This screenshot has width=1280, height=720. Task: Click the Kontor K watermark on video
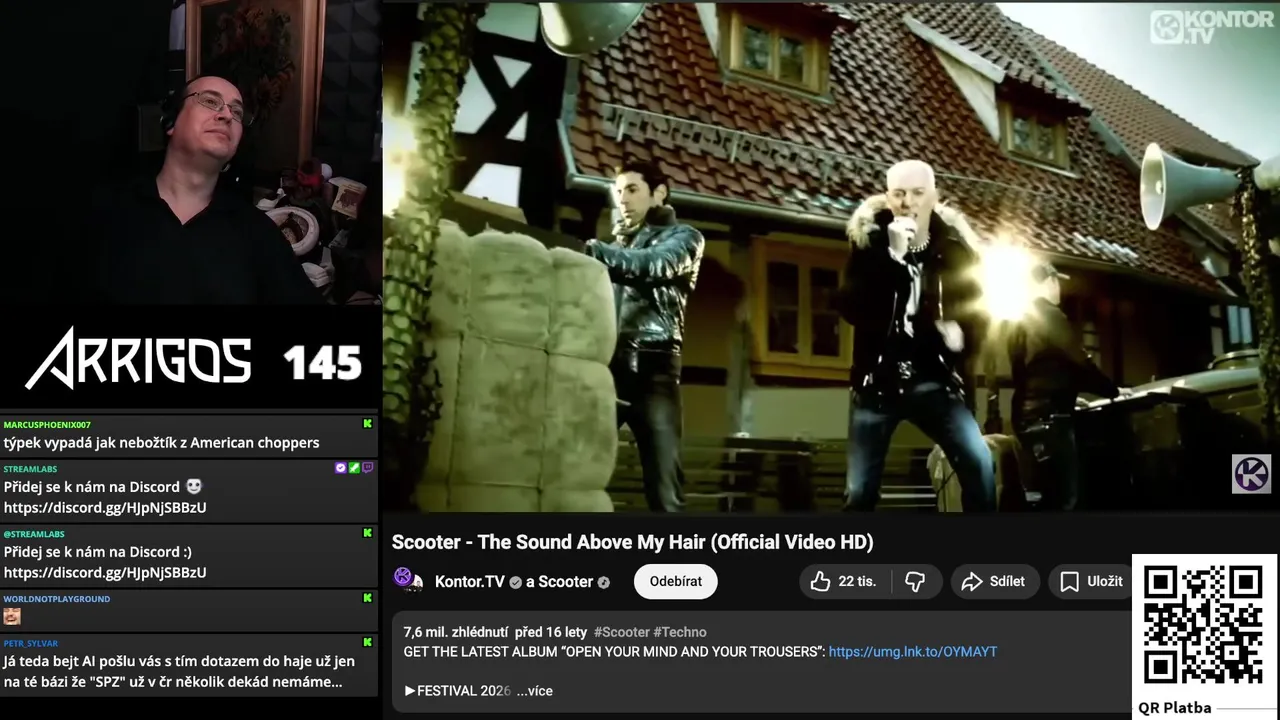tap(1251, 474)
